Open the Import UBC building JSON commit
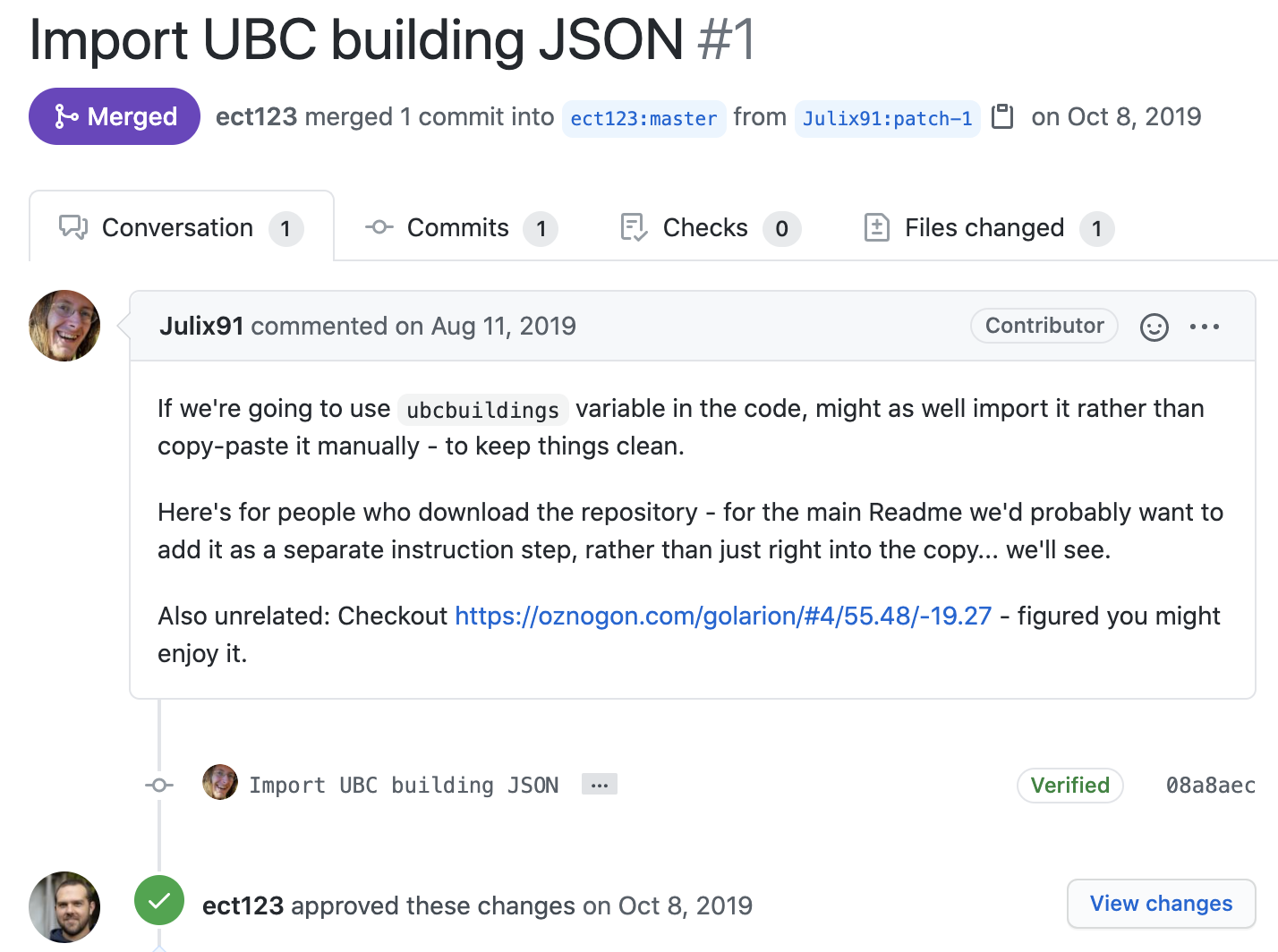The height and width of the screenshot is (952, 1278). tap(404, 785)
